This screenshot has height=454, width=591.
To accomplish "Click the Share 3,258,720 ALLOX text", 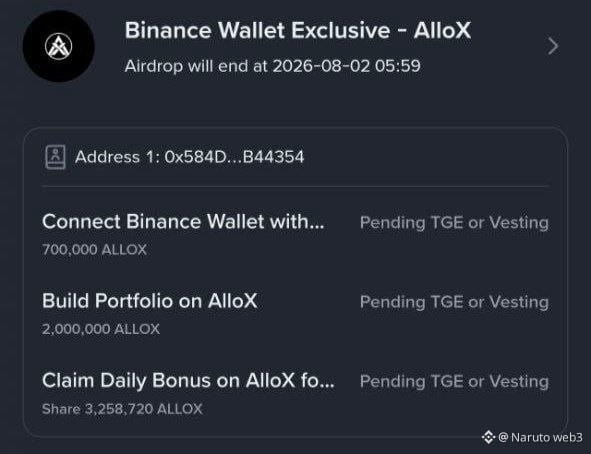I will click(122, 409).
